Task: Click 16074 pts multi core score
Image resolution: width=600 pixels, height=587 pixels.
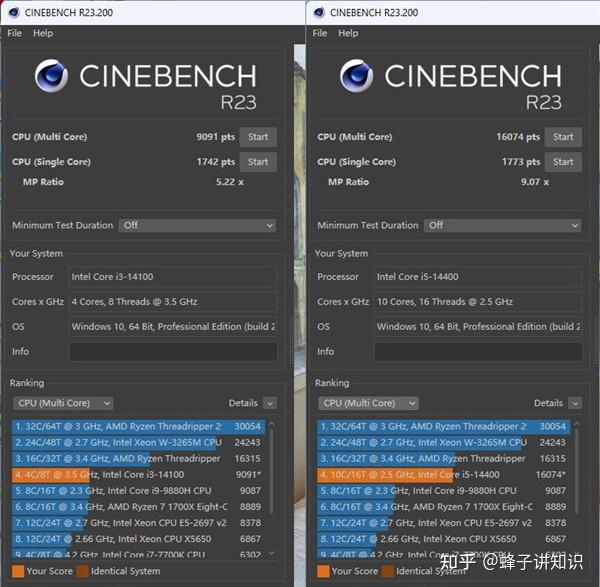Action: click(518, 137)
